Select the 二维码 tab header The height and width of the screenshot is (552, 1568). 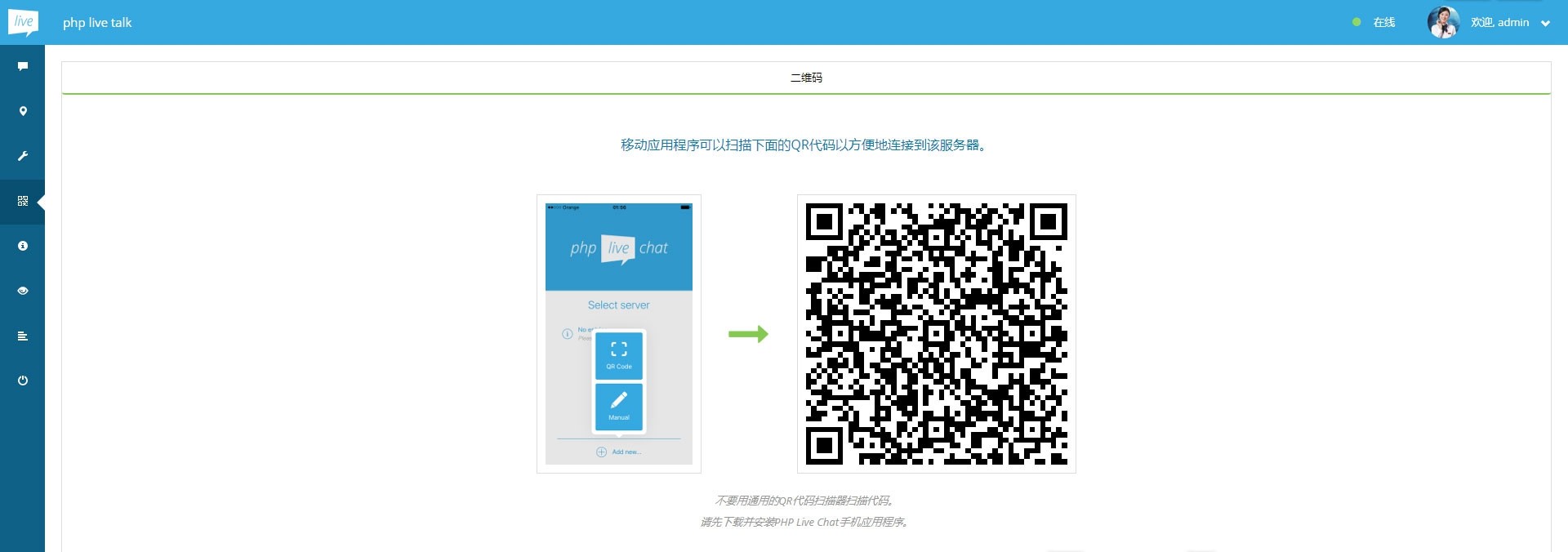click(806, 78)
